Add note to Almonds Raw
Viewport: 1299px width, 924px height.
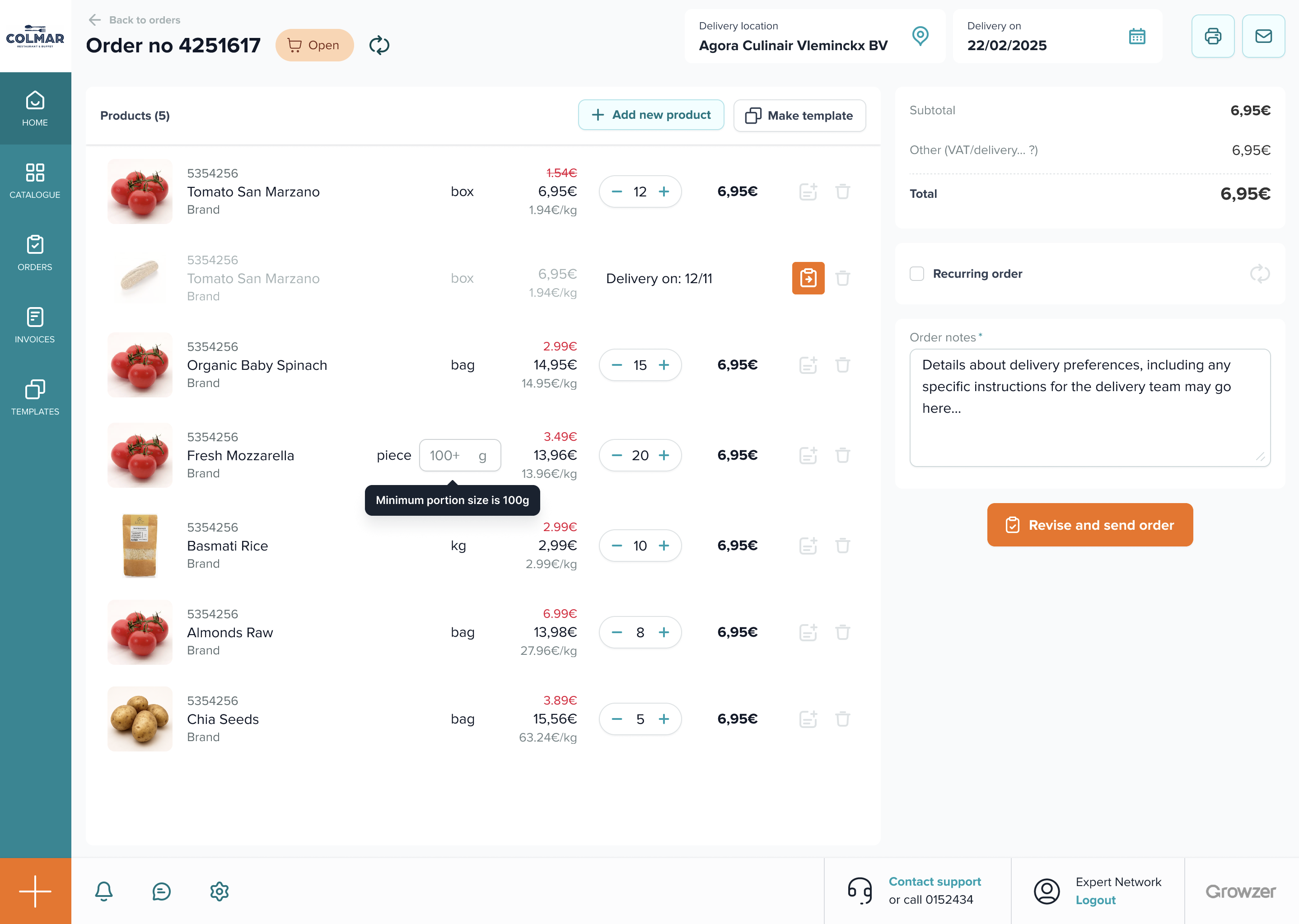point(808,632)
